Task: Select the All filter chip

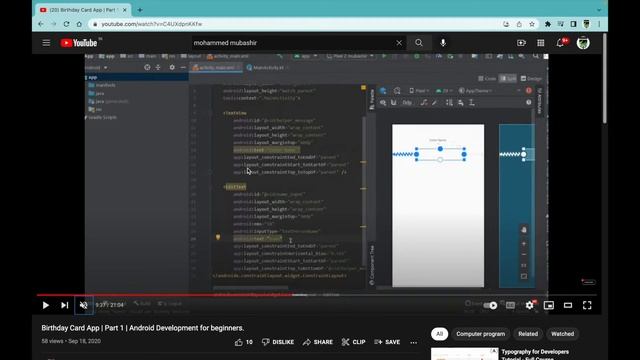Action: 439,334
